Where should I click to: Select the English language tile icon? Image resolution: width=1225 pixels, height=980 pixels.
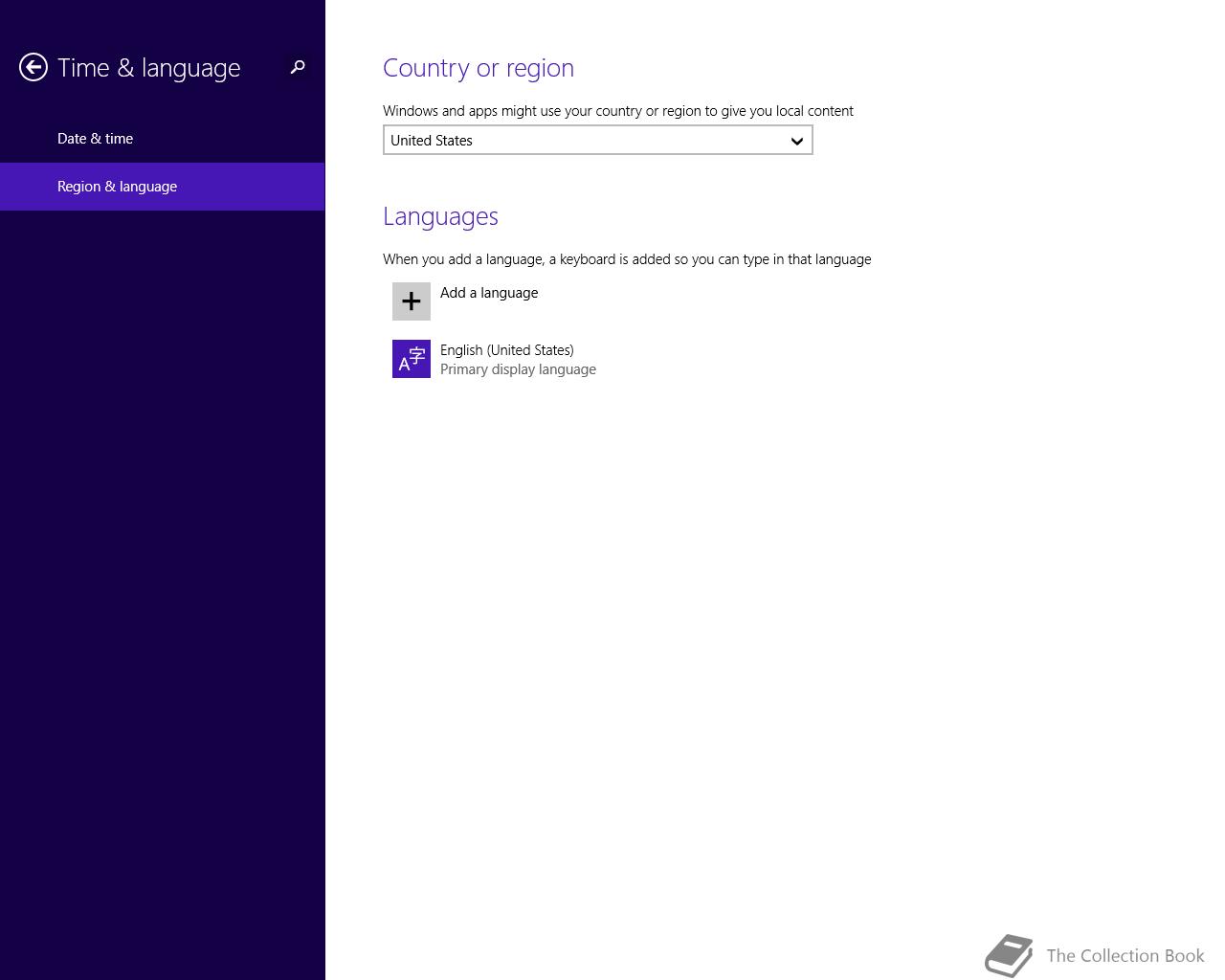tap(412, 359)
